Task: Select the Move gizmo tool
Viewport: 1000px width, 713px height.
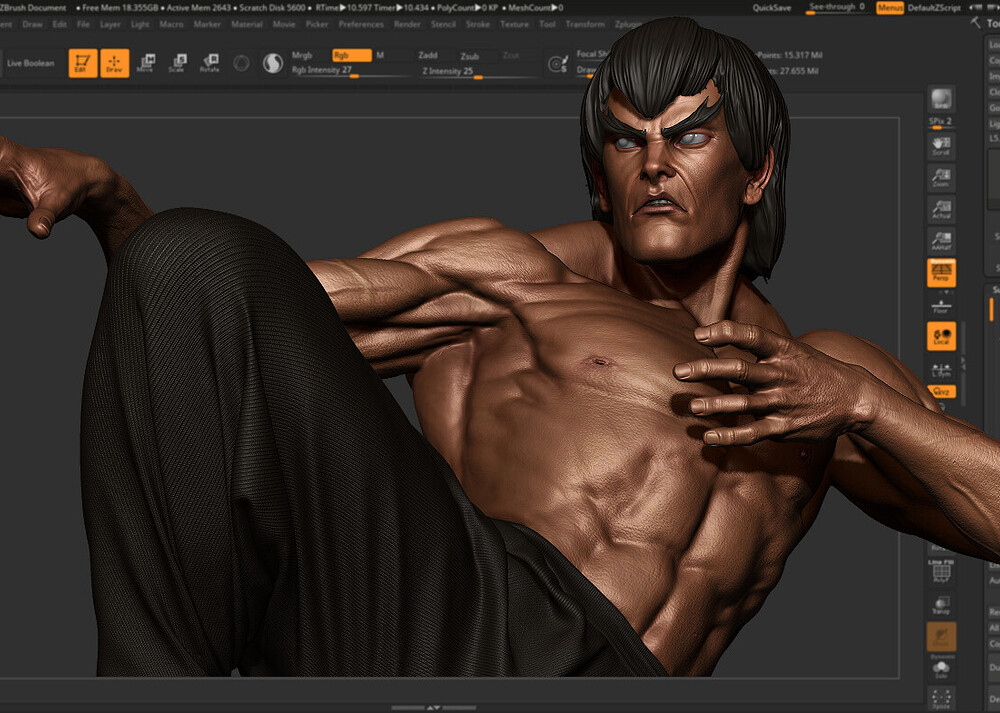Action: coord(145,63)
